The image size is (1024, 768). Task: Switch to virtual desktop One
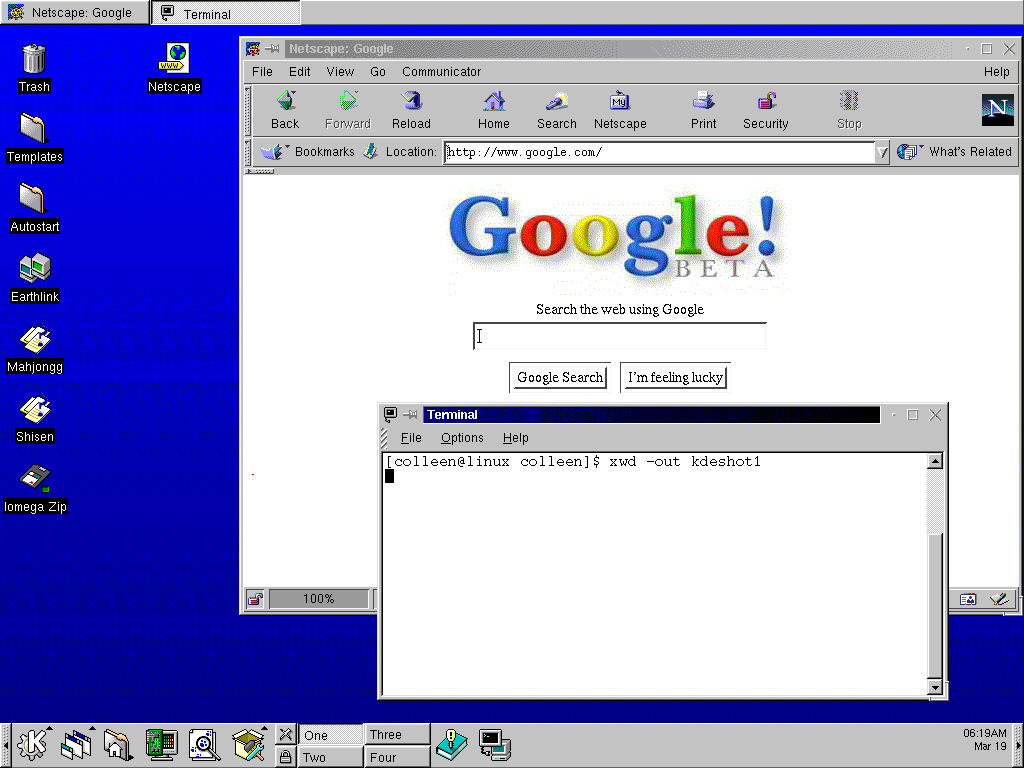330,735
